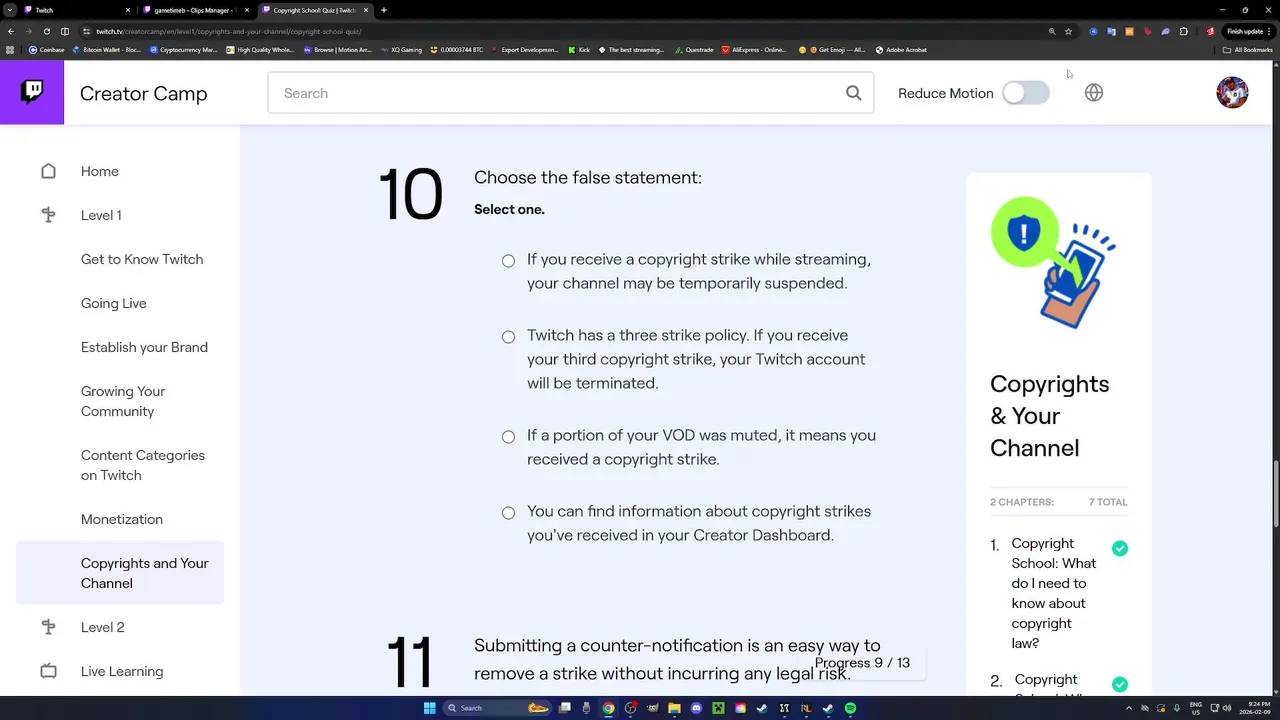Open a new browser tab
This screenshot has width=1280, height=720.
(384, 10)
